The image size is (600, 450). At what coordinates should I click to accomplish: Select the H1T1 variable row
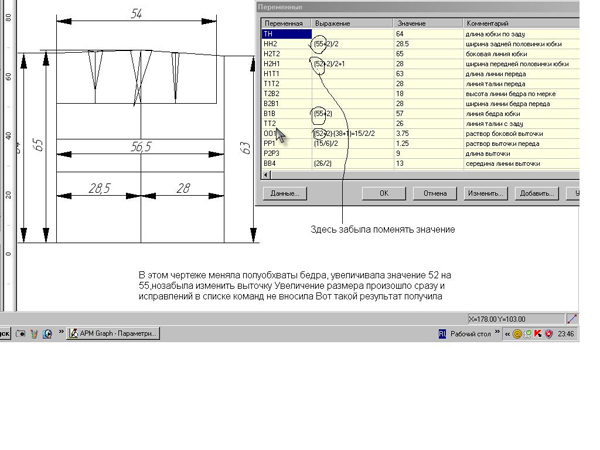pyautogui.click(x=421, y=73)
